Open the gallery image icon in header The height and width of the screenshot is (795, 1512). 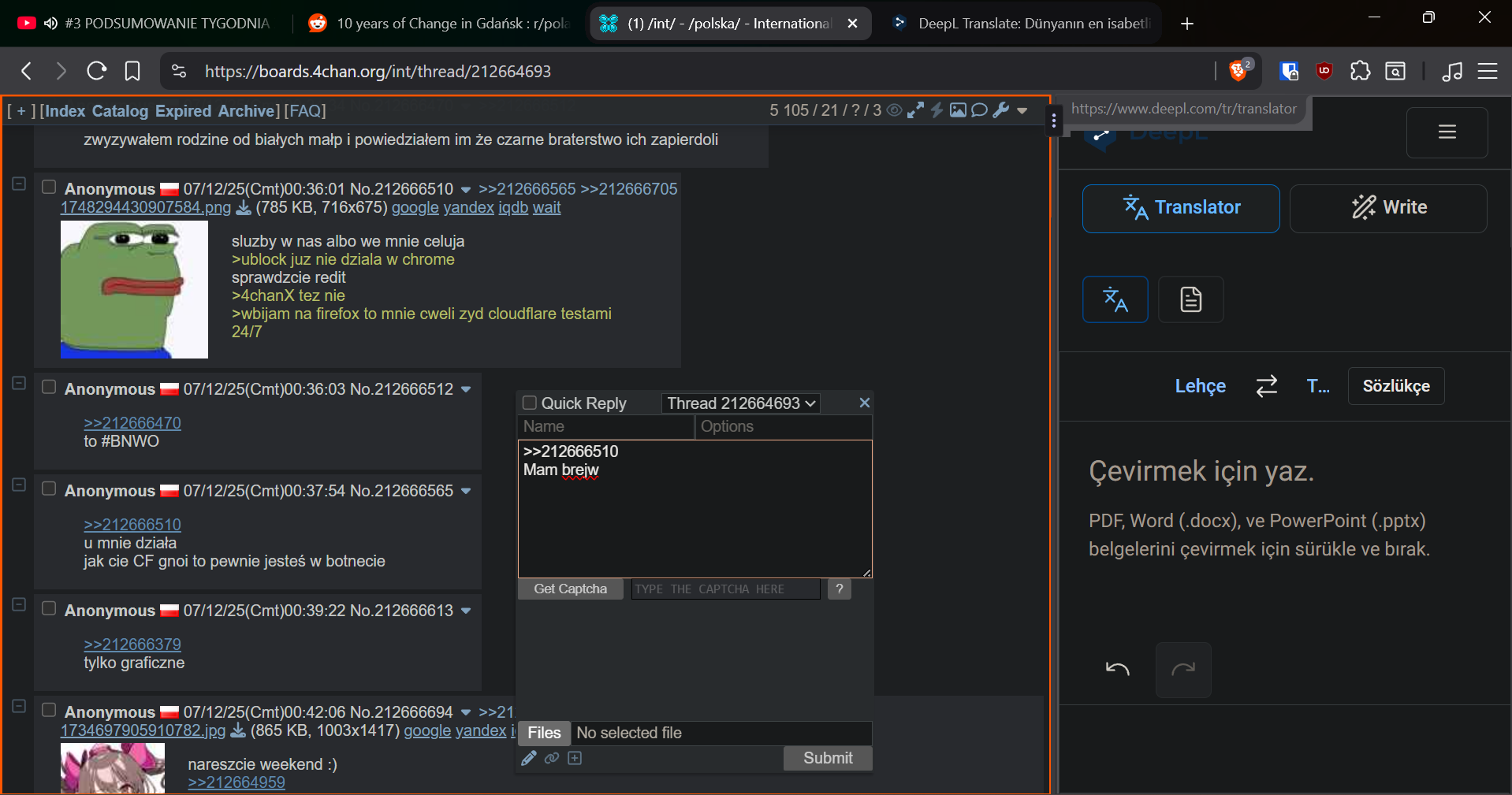tap(958, 110)
